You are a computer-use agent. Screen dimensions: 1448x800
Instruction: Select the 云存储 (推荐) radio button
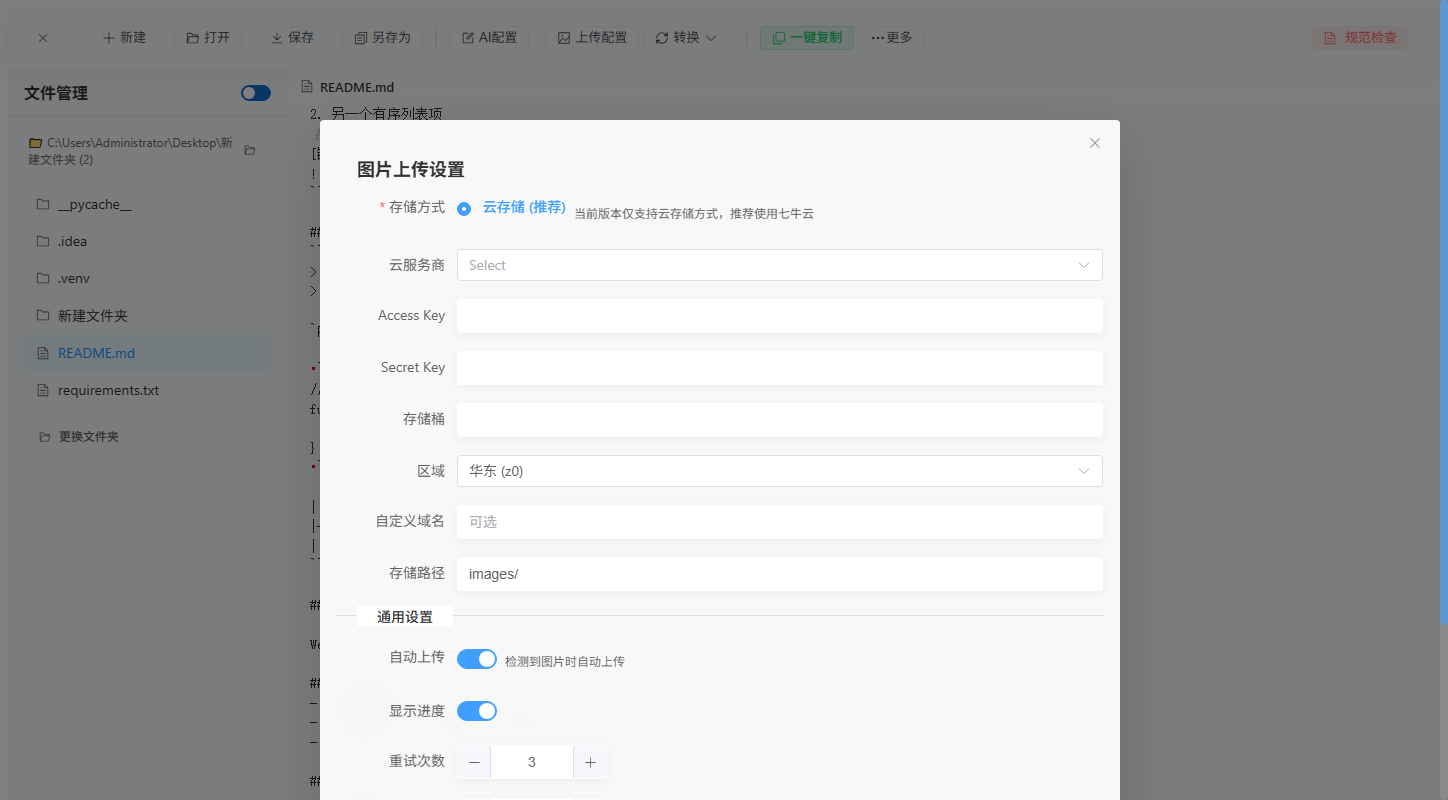(464, 209)
